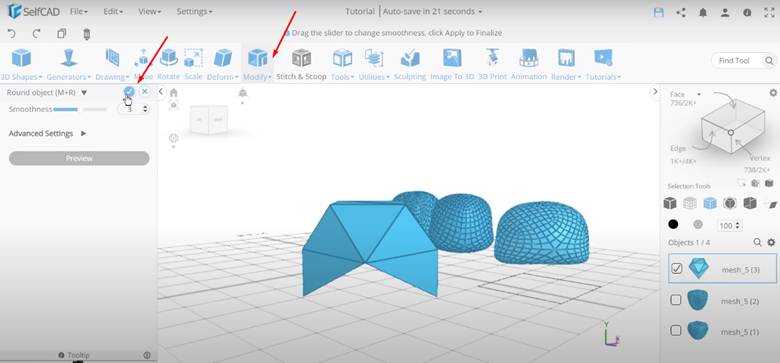Screen dimensions: 780x363
Task: Open the Modify tool menu
Action: [x=258, y=65]
